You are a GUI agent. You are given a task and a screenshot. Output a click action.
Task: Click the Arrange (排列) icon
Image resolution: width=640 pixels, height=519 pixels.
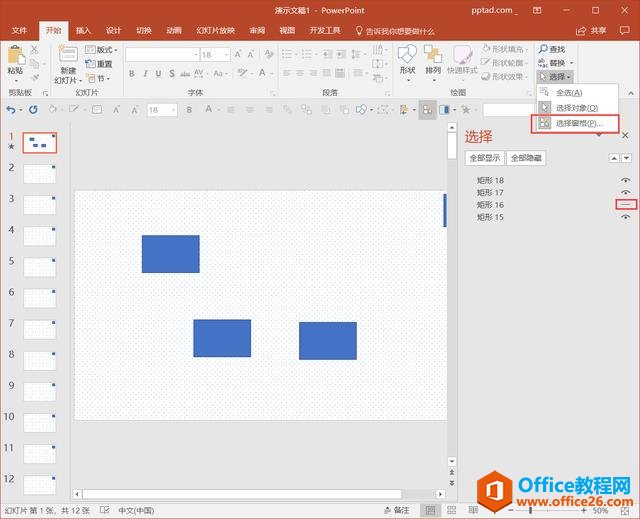coord(433,54)
